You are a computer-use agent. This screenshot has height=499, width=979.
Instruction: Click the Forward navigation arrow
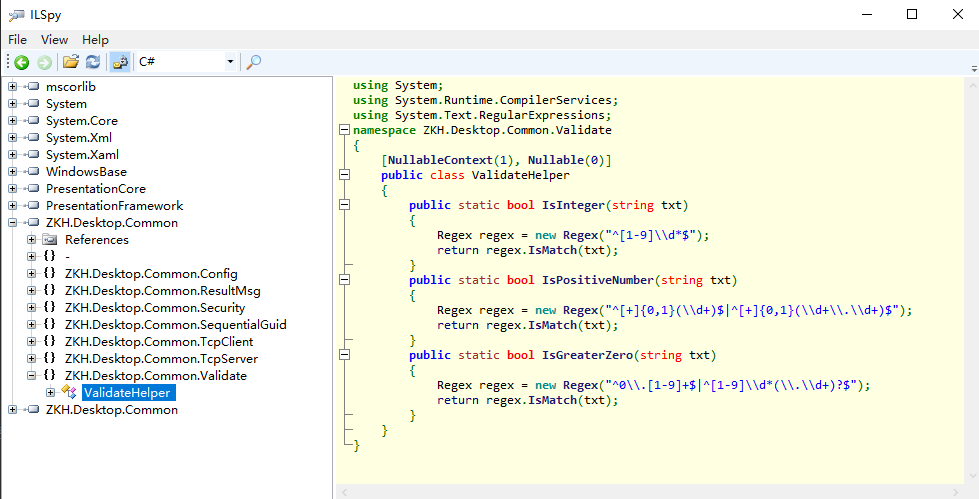pos(44,62)
